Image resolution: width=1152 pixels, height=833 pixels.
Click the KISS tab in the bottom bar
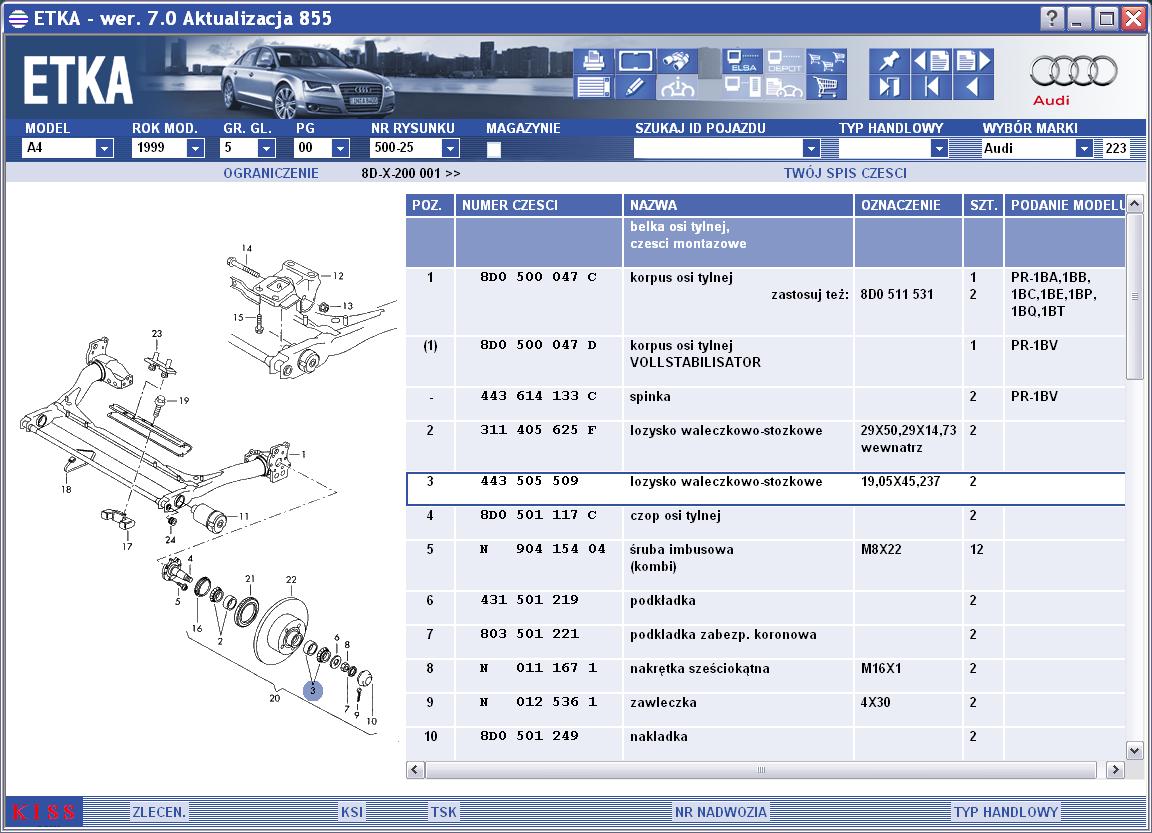pyautogui.click(x=44, y=812)
